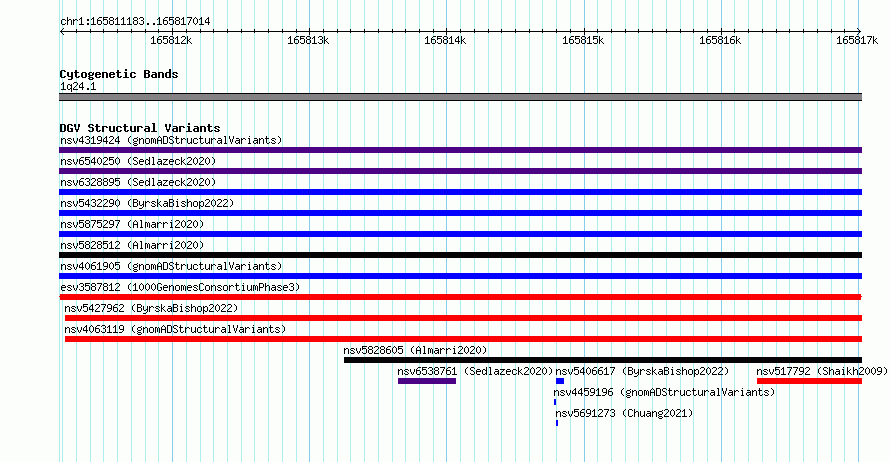This screenshot has width=890, height=462.
Task: Click the red bar under nsv4063119
Action: pyautogui.click(x=463, y=339)
